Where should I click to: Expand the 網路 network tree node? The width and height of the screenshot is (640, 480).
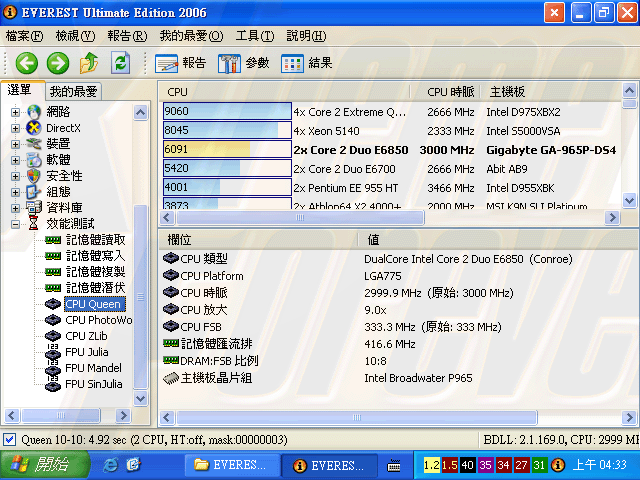point(15,112)
